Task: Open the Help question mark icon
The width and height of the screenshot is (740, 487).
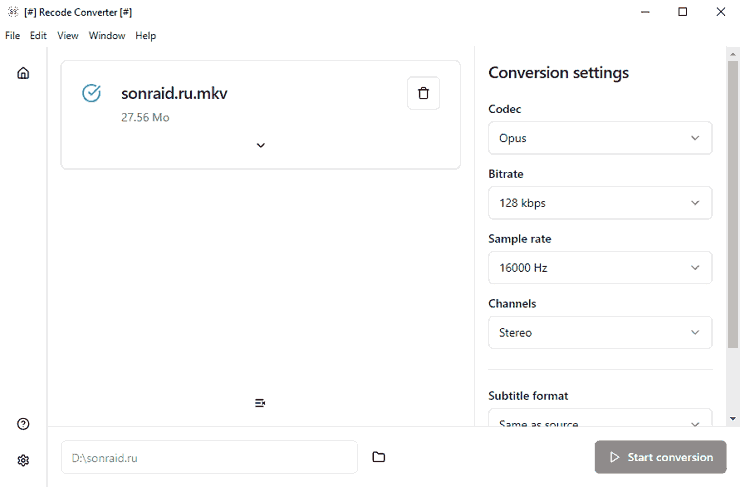Action: coord(23,424)
